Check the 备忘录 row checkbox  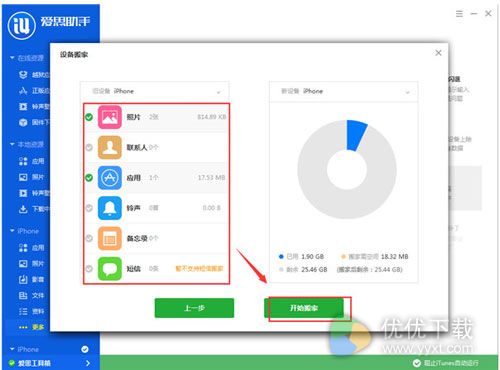click(89, 238)
